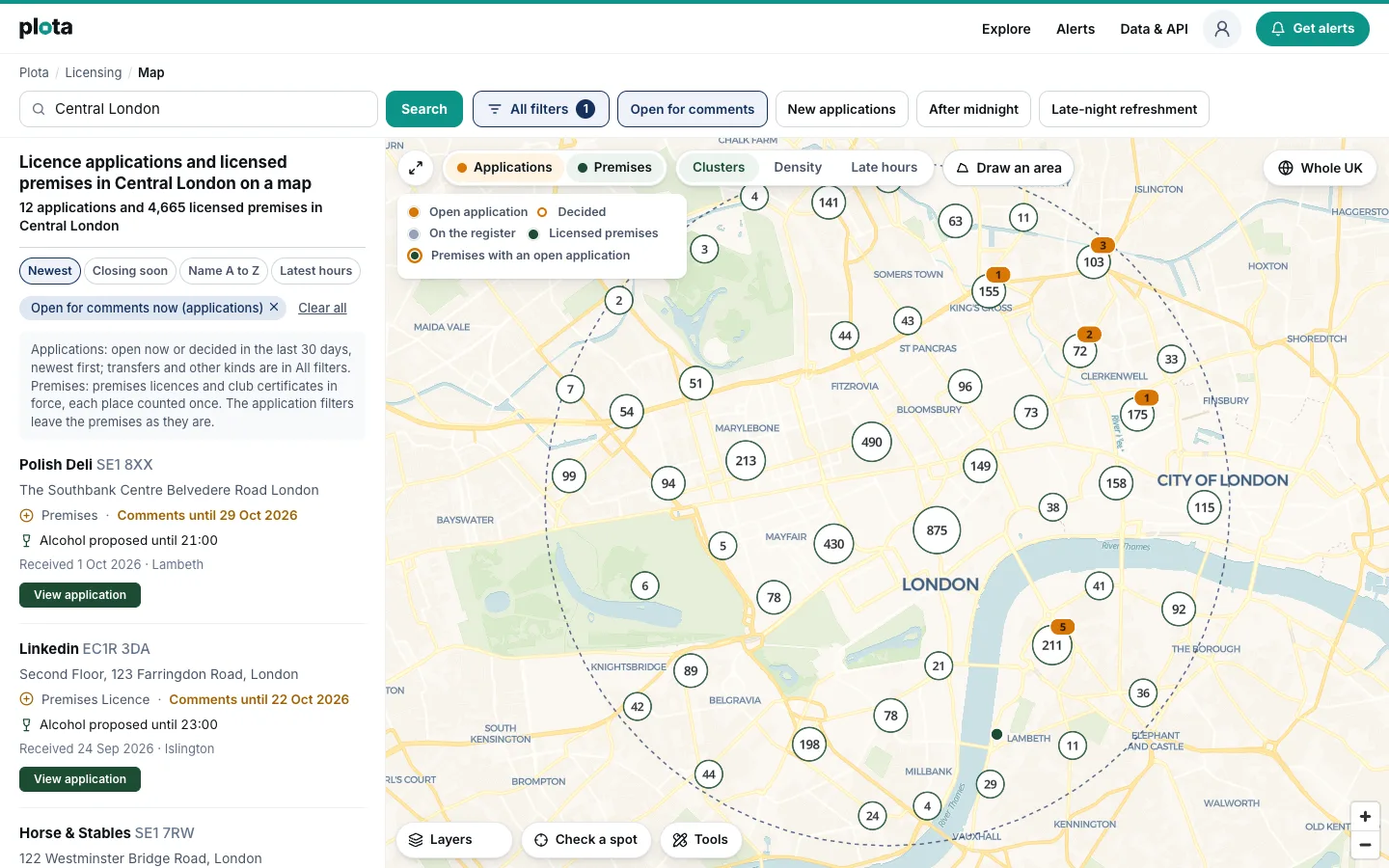View the Linkedin application

(x=80, y=779)
